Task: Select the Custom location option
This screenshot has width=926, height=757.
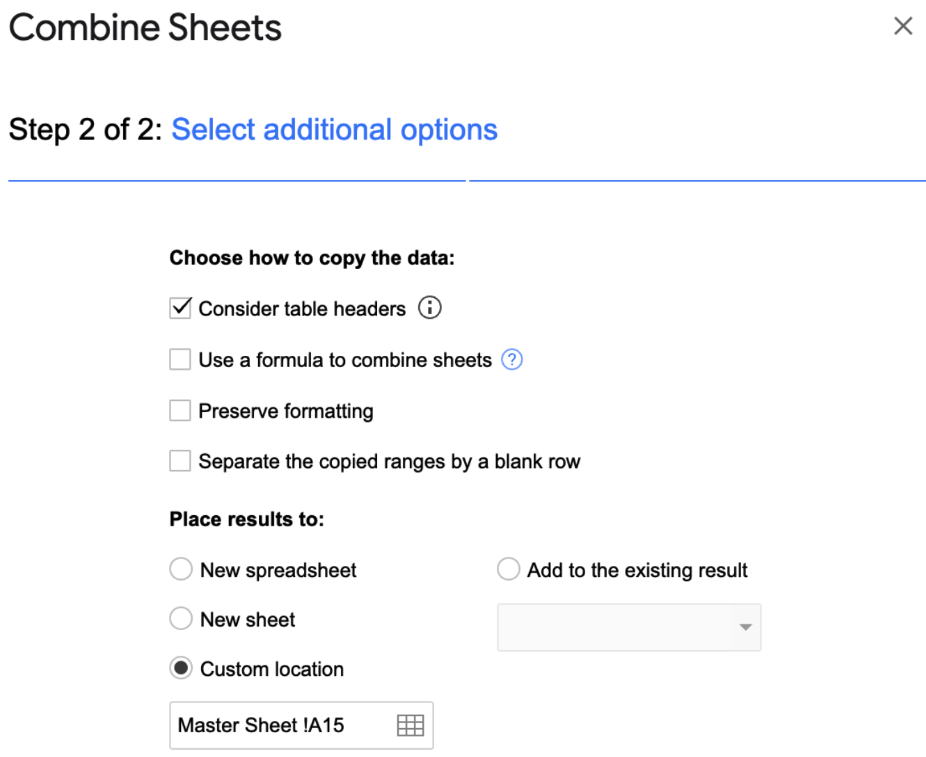Action: [x=181, y=669]
